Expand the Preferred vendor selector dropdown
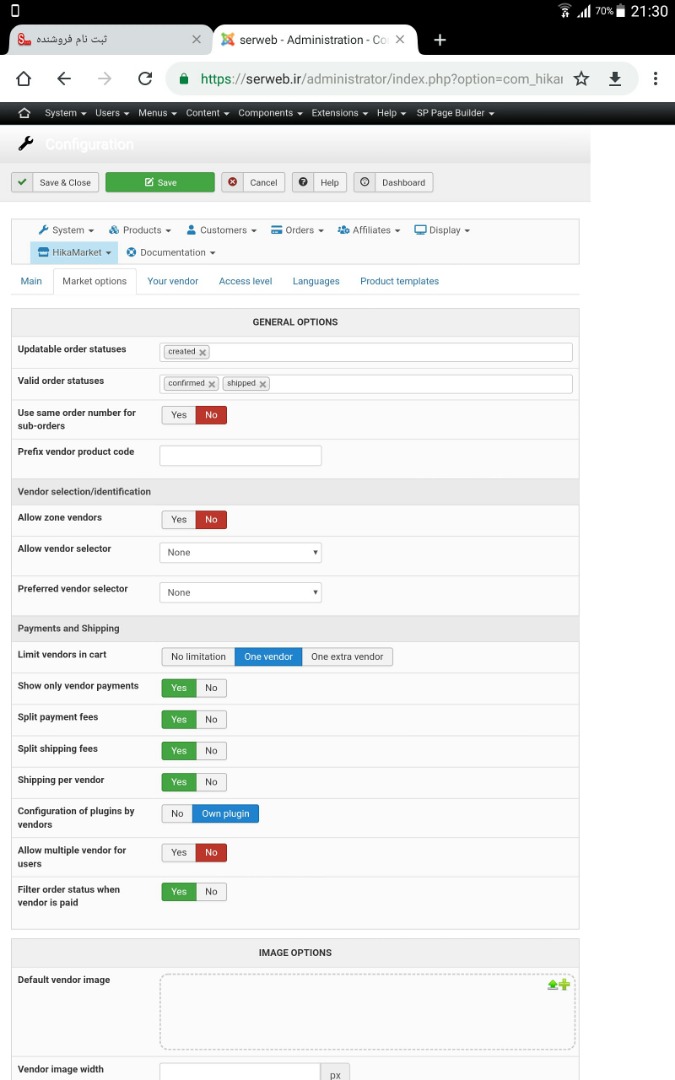 (x=240, y=592)
